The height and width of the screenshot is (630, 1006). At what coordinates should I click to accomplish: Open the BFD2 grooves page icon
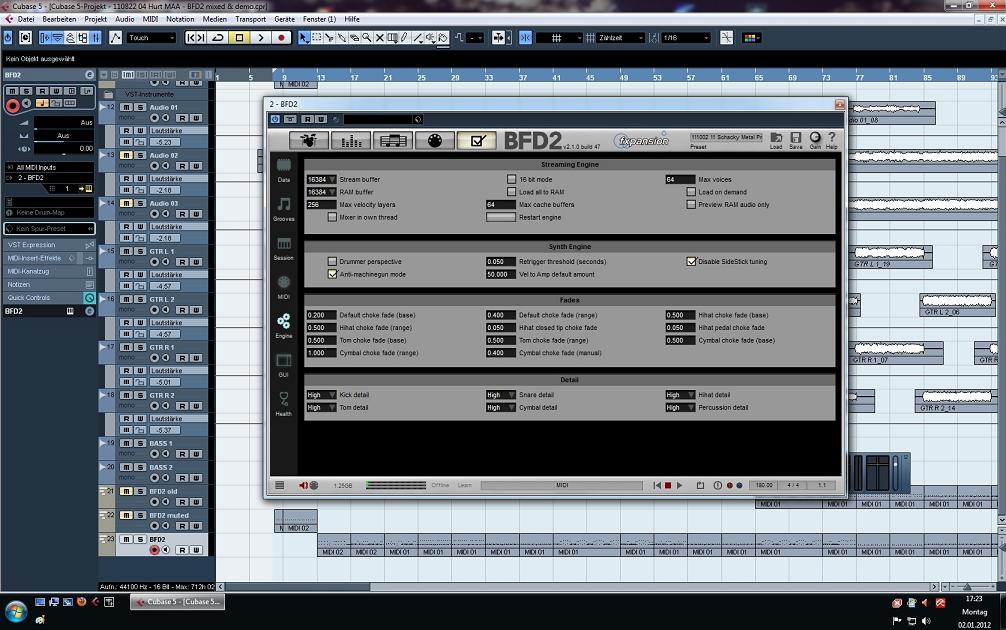tap(393, 140)
